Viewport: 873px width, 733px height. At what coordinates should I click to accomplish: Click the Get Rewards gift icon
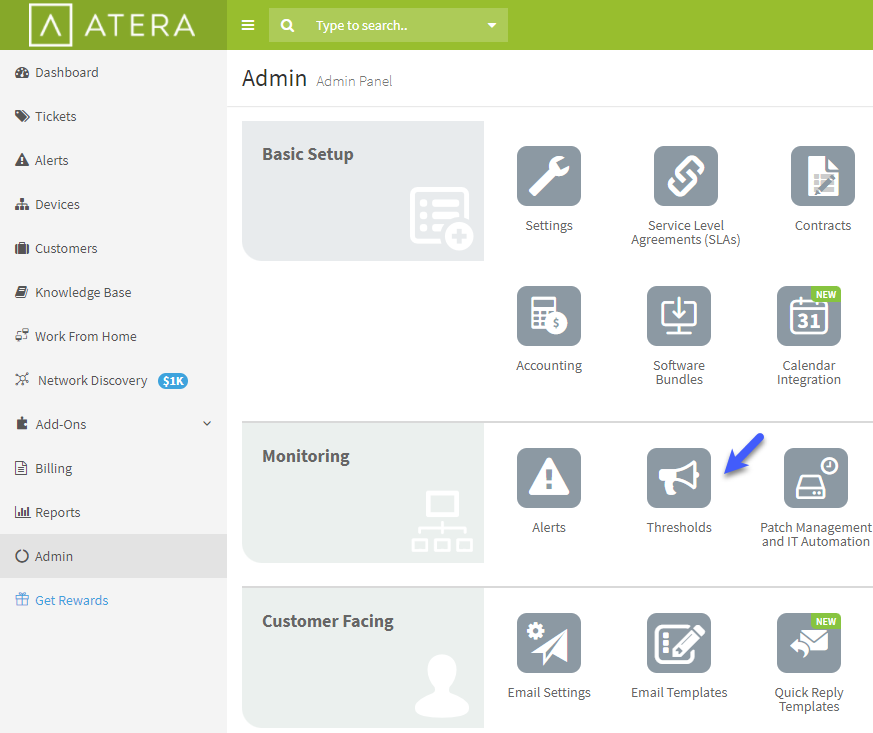coord(22,599)
